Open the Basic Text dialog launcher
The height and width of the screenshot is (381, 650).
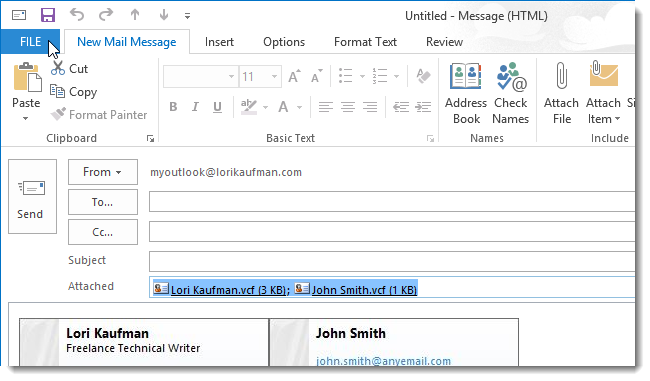tap(430, 139)
